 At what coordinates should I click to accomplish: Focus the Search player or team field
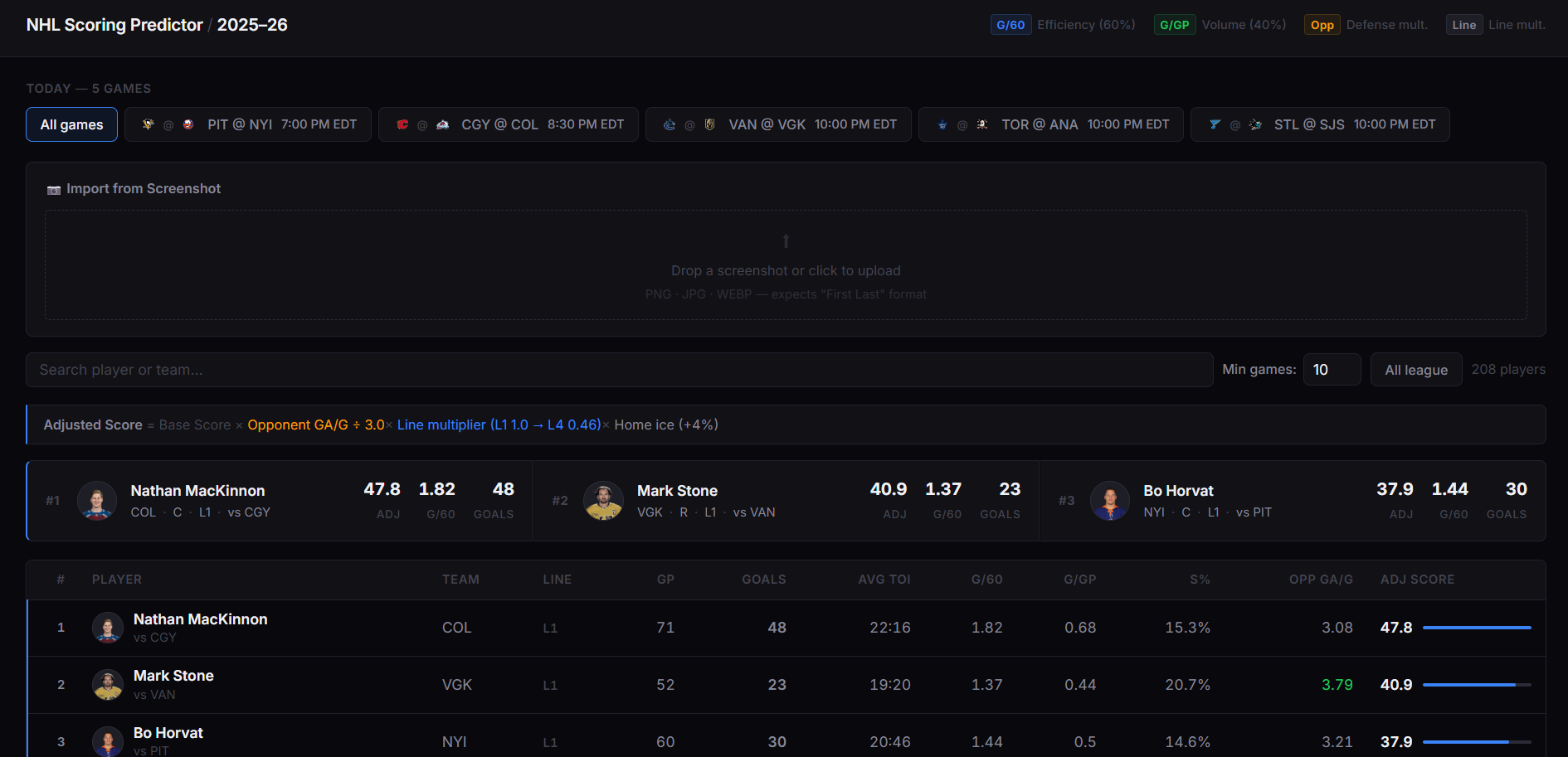tap(620, 370)
